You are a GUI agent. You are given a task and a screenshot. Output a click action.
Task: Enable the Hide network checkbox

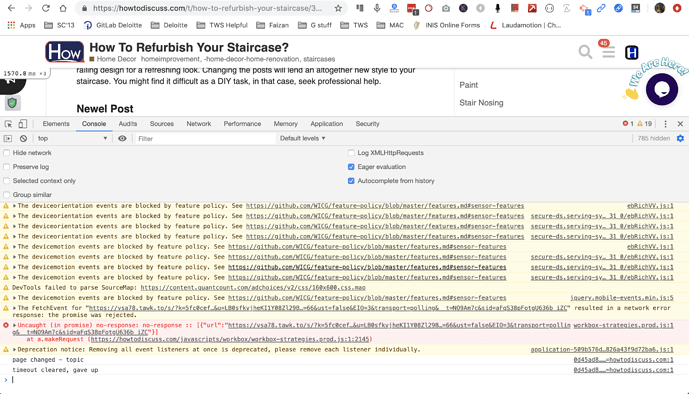tap(7, 153)
